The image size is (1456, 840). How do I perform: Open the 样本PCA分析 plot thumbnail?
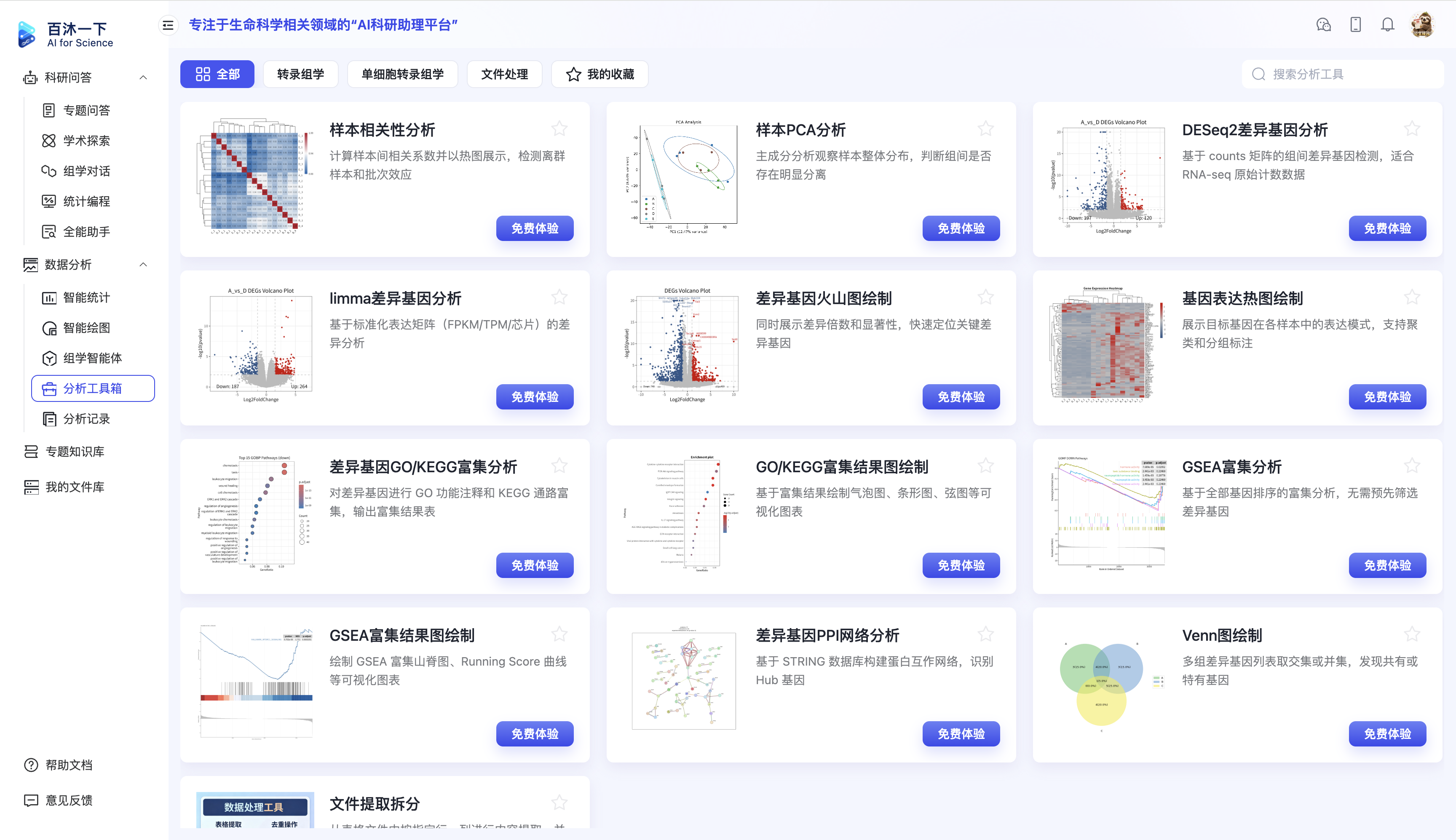pyautogui.click(x=682, y=177)
